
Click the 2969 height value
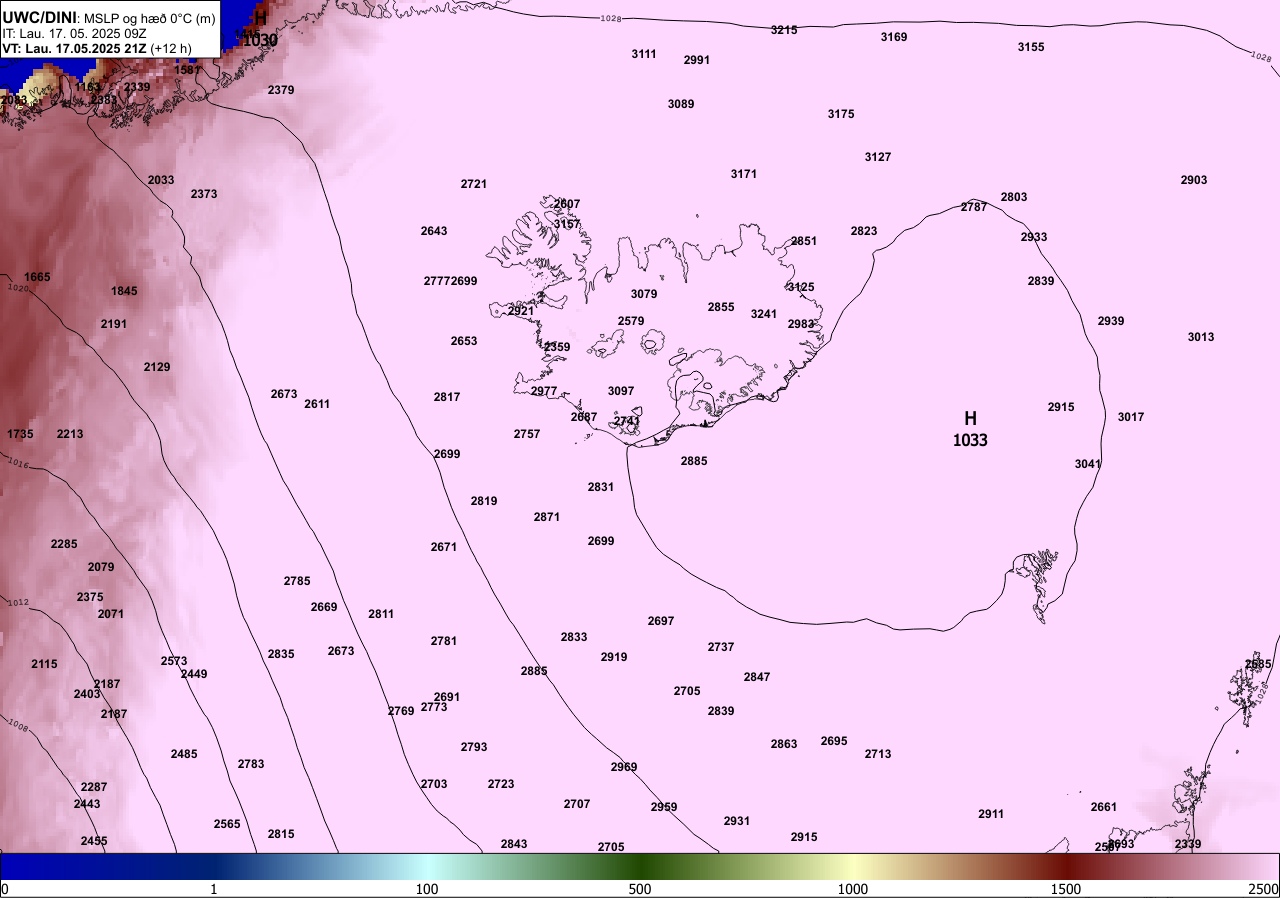point(624,767)
